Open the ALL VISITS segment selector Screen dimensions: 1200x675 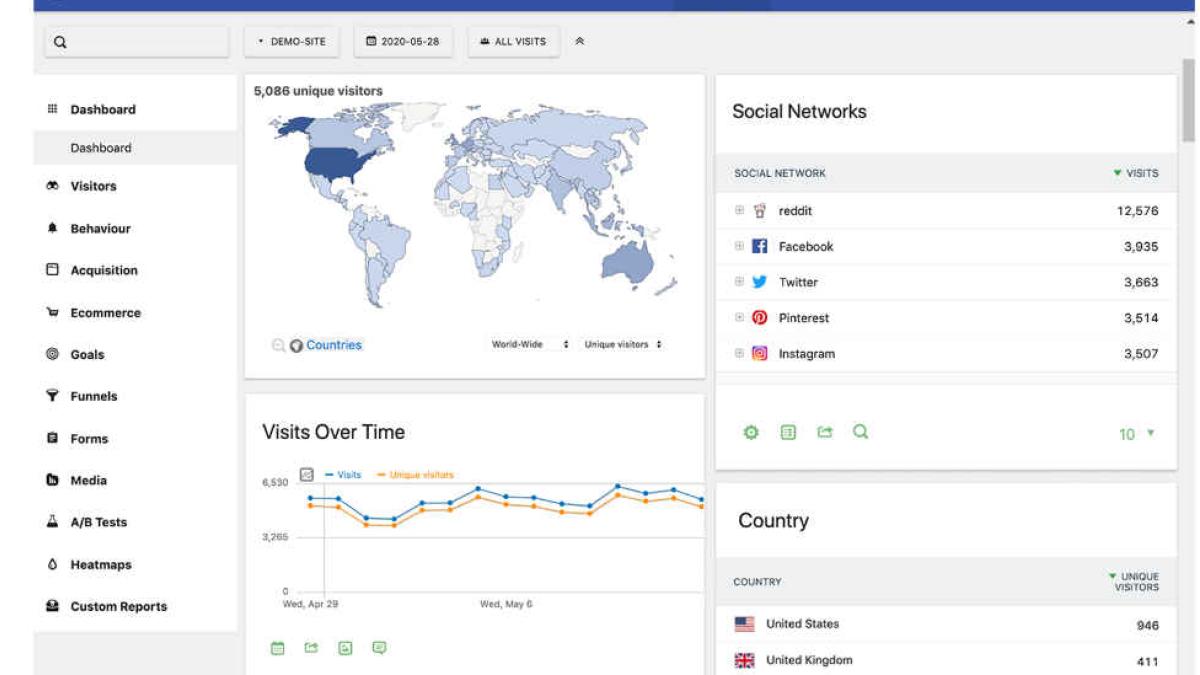[x=513, y=42]
